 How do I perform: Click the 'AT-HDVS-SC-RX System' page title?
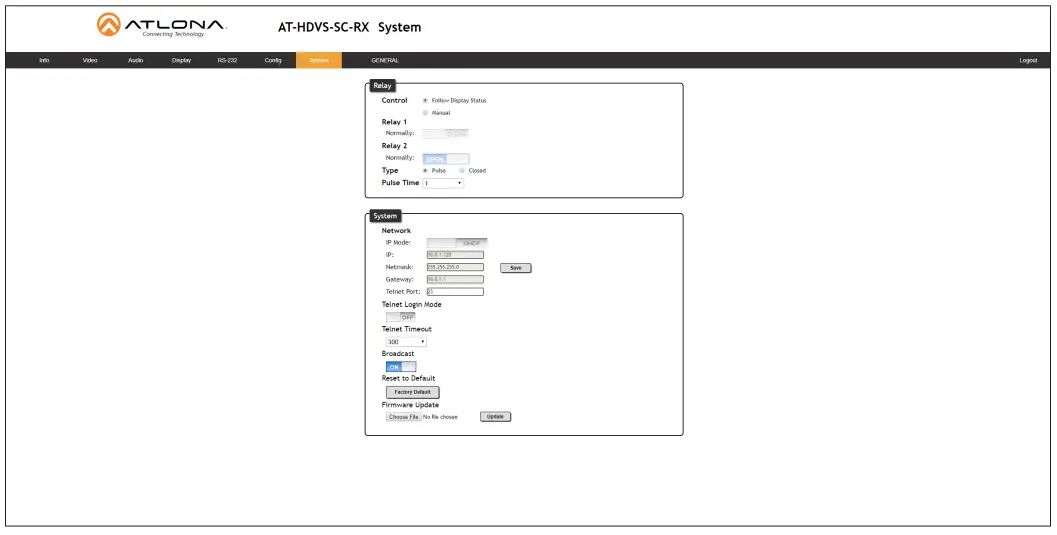click(x=349, y=28)
